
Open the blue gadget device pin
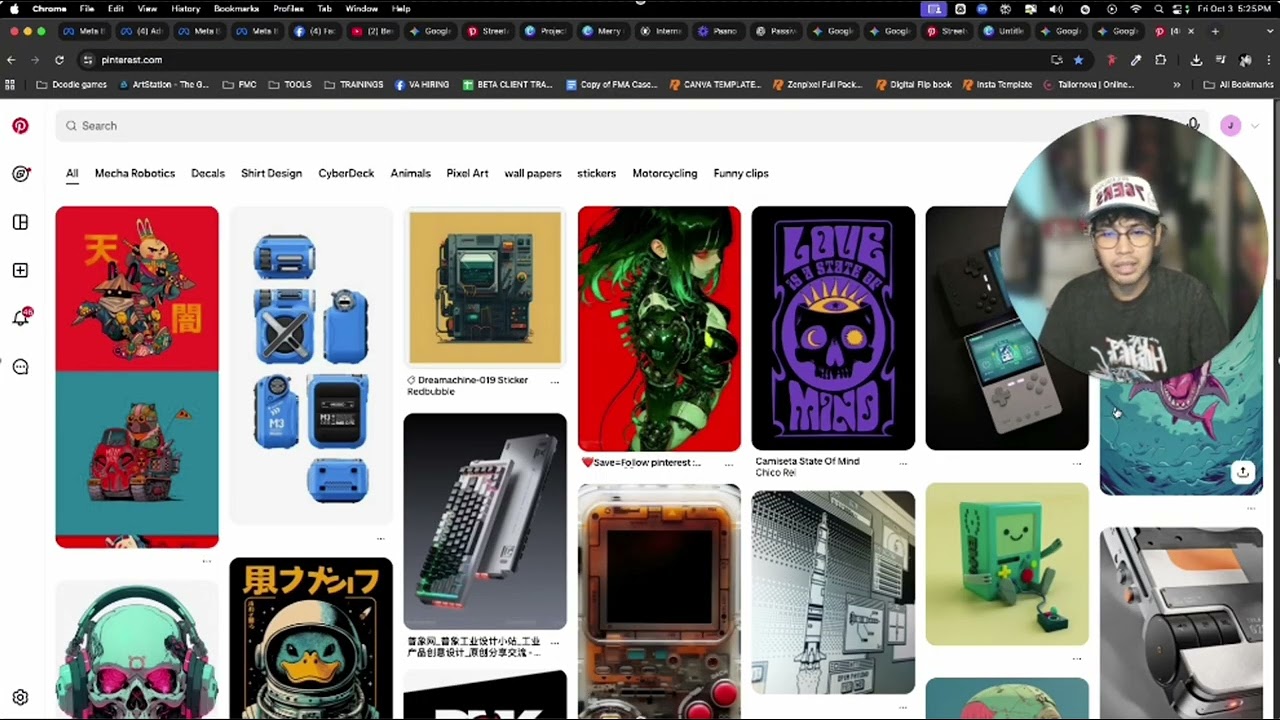[311, 365]
